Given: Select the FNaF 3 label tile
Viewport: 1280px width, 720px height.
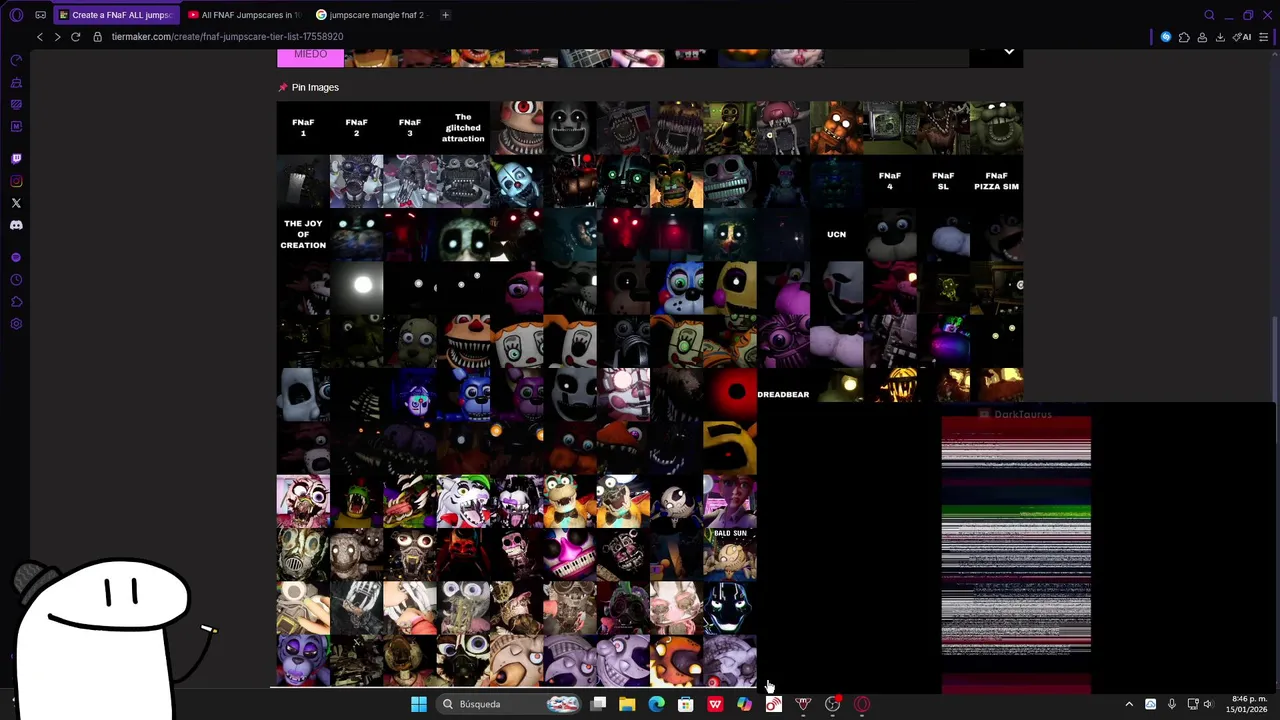Looking at the screenshot, I should tap(410, 127).
